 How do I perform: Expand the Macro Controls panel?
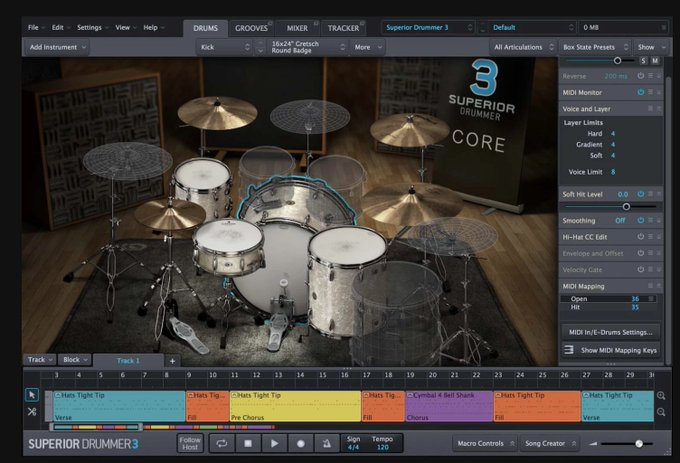pyautogui.click(x=485, y=443)
